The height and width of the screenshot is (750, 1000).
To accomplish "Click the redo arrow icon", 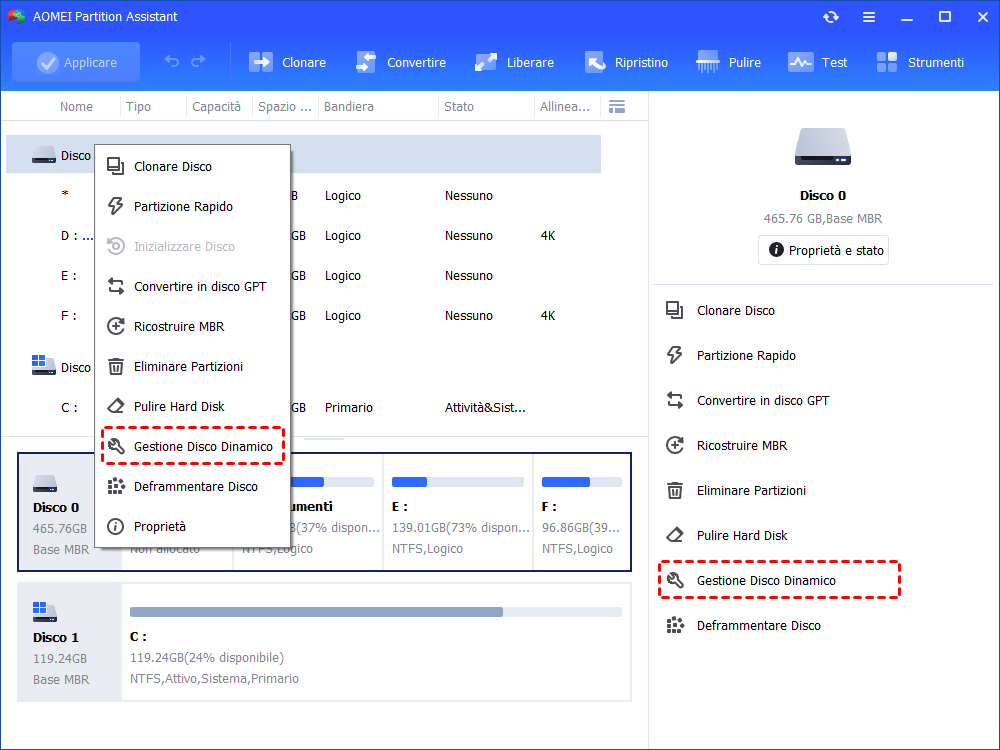I will pyautogui.click(x=198, y=61).
